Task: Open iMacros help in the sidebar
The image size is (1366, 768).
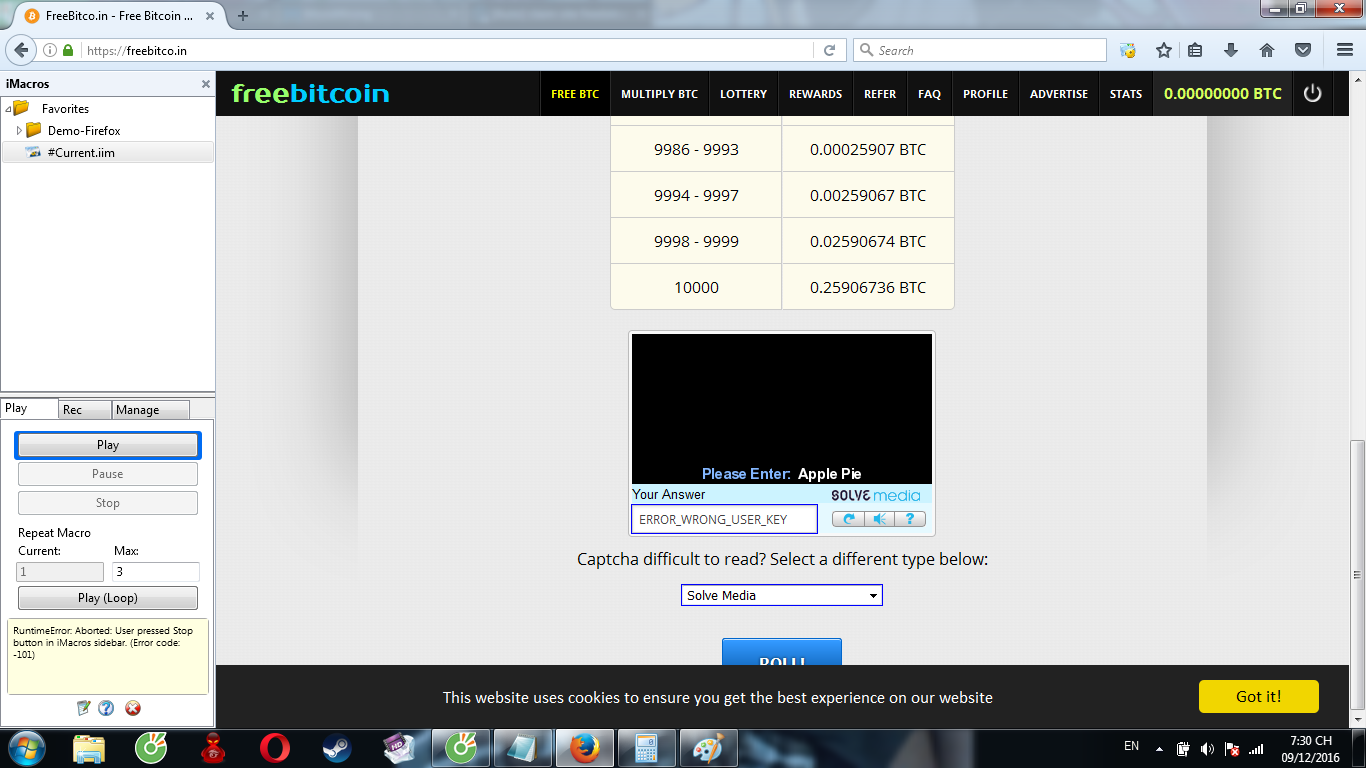Action: 106,708
